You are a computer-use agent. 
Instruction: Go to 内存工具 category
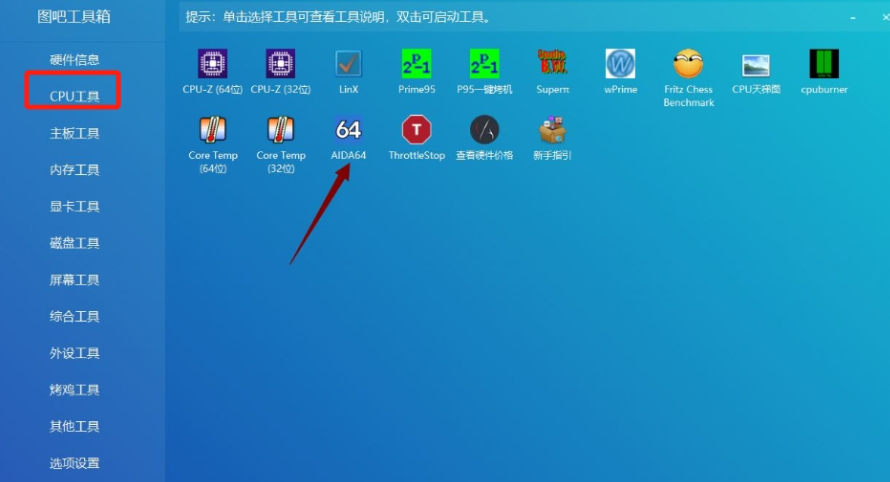click(74, 170)
